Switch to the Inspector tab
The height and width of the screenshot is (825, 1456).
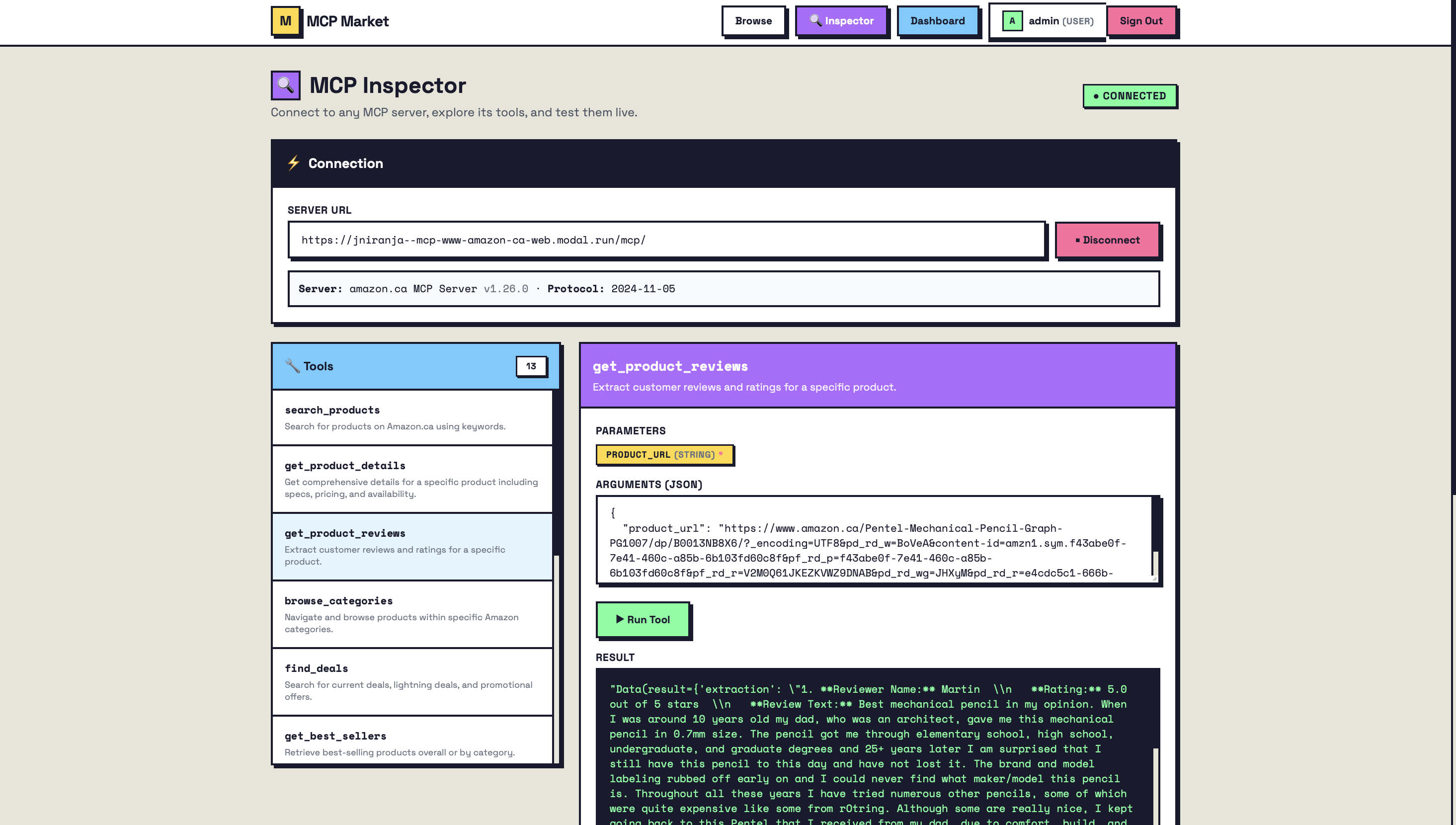pyautogui.click(x=841, y=21)
